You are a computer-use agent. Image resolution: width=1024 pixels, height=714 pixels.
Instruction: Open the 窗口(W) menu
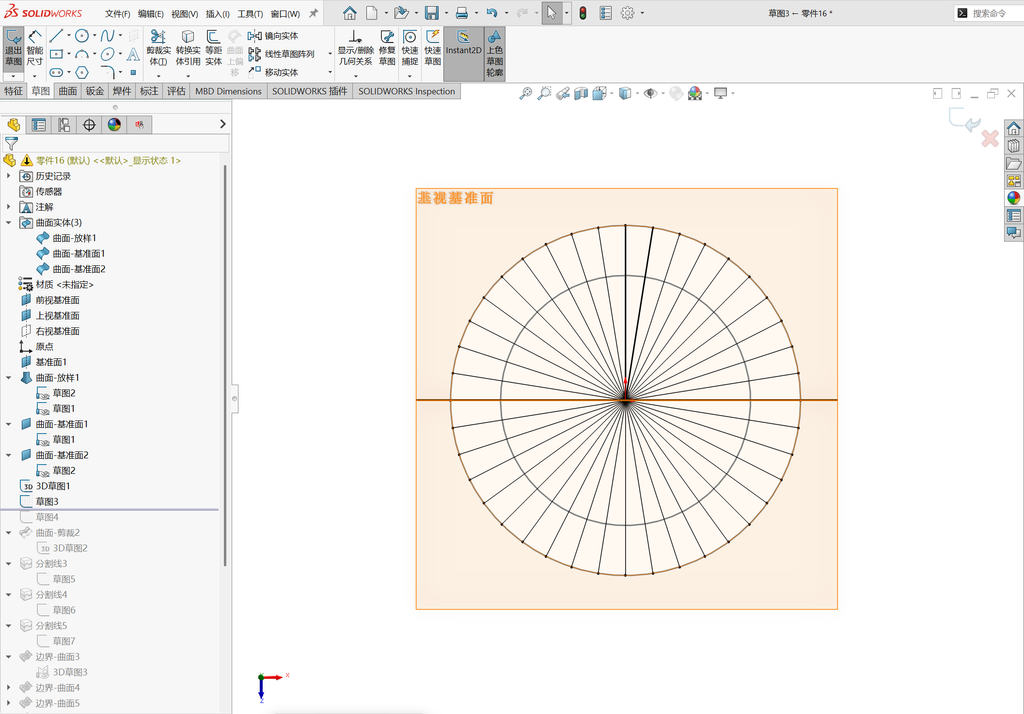[x=285, y=14]
